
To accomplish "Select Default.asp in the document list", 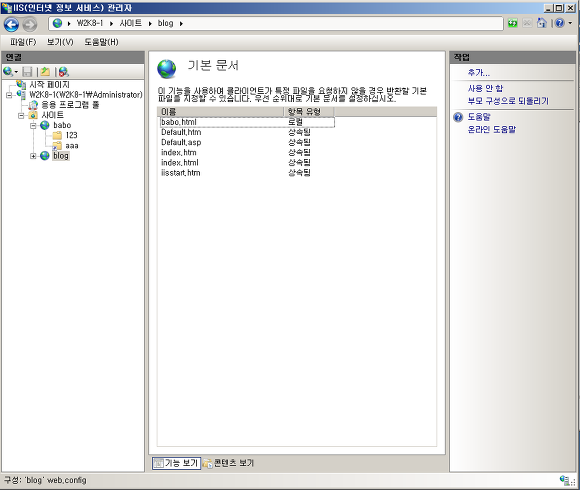I will click(x=247, y=142).
